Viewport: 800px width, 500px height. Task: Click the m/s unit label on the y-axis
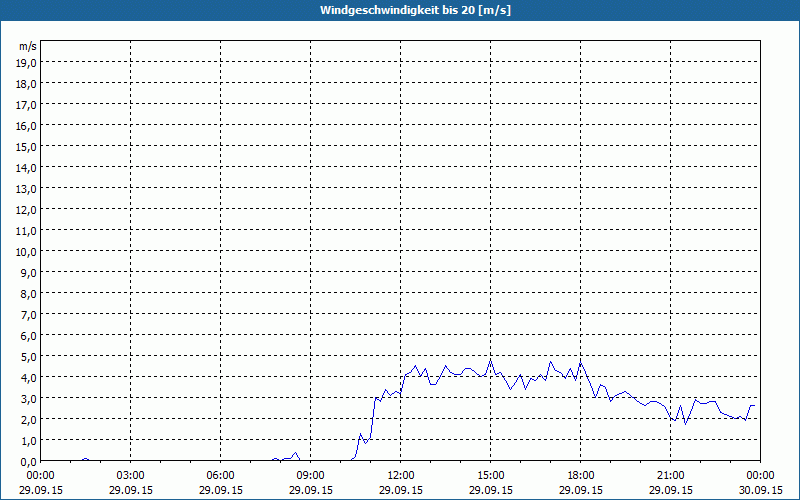28,46
